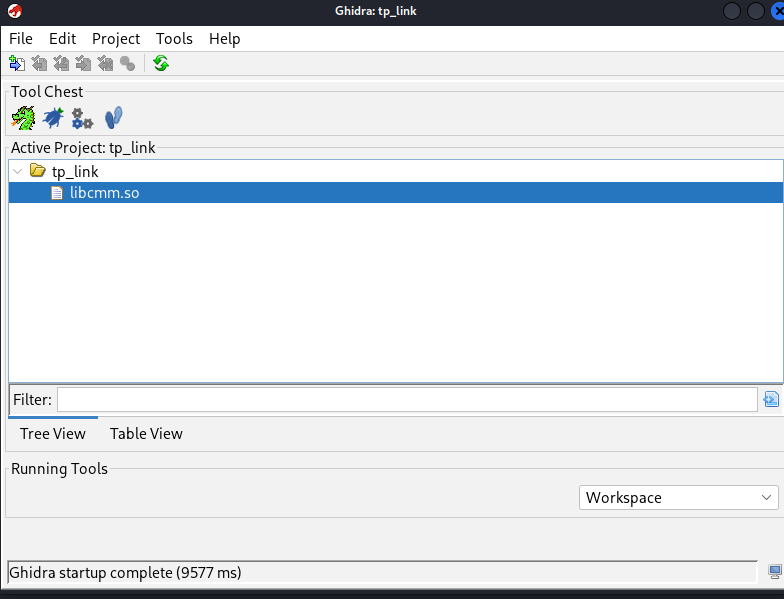This screenshot has width=784, height=599.
Task: Launch the Debugger bug tool
Action: pos(53,118)
